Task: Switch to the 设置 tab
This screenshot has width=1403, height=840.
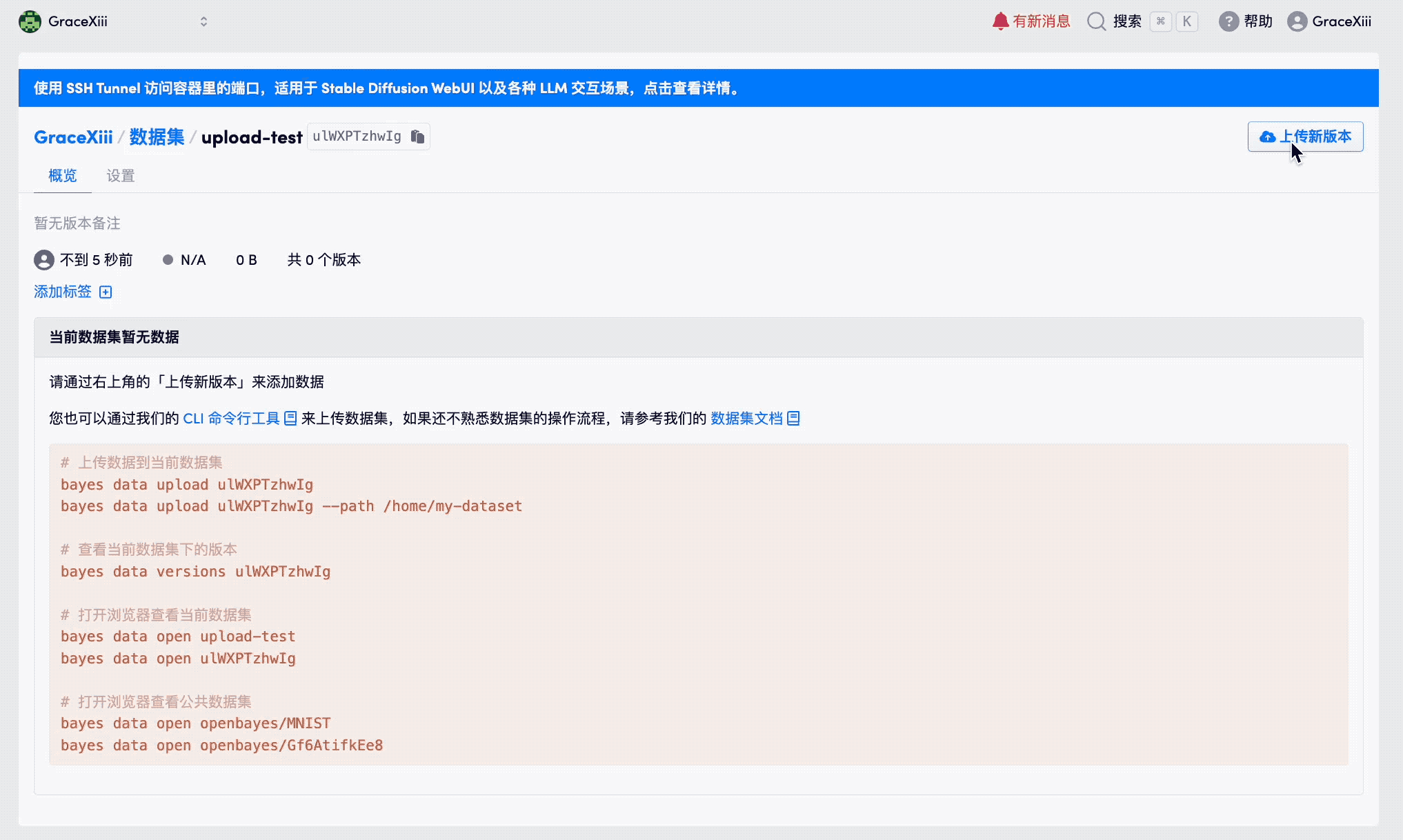Action: pos(120,176)
